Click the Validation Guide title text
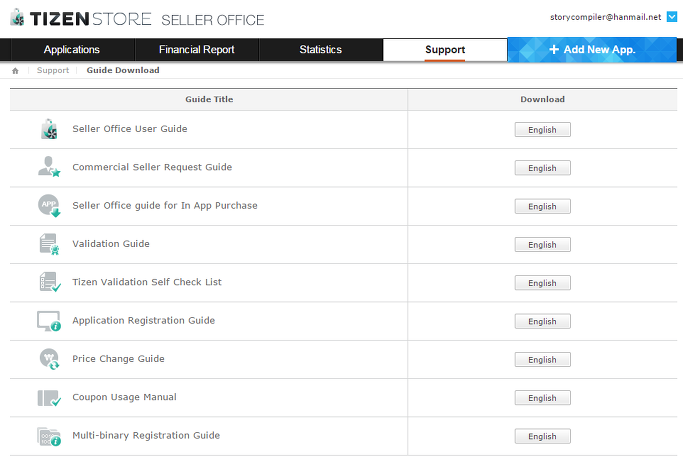The width and height of the screenshot is (683, 457). [111, 244]
